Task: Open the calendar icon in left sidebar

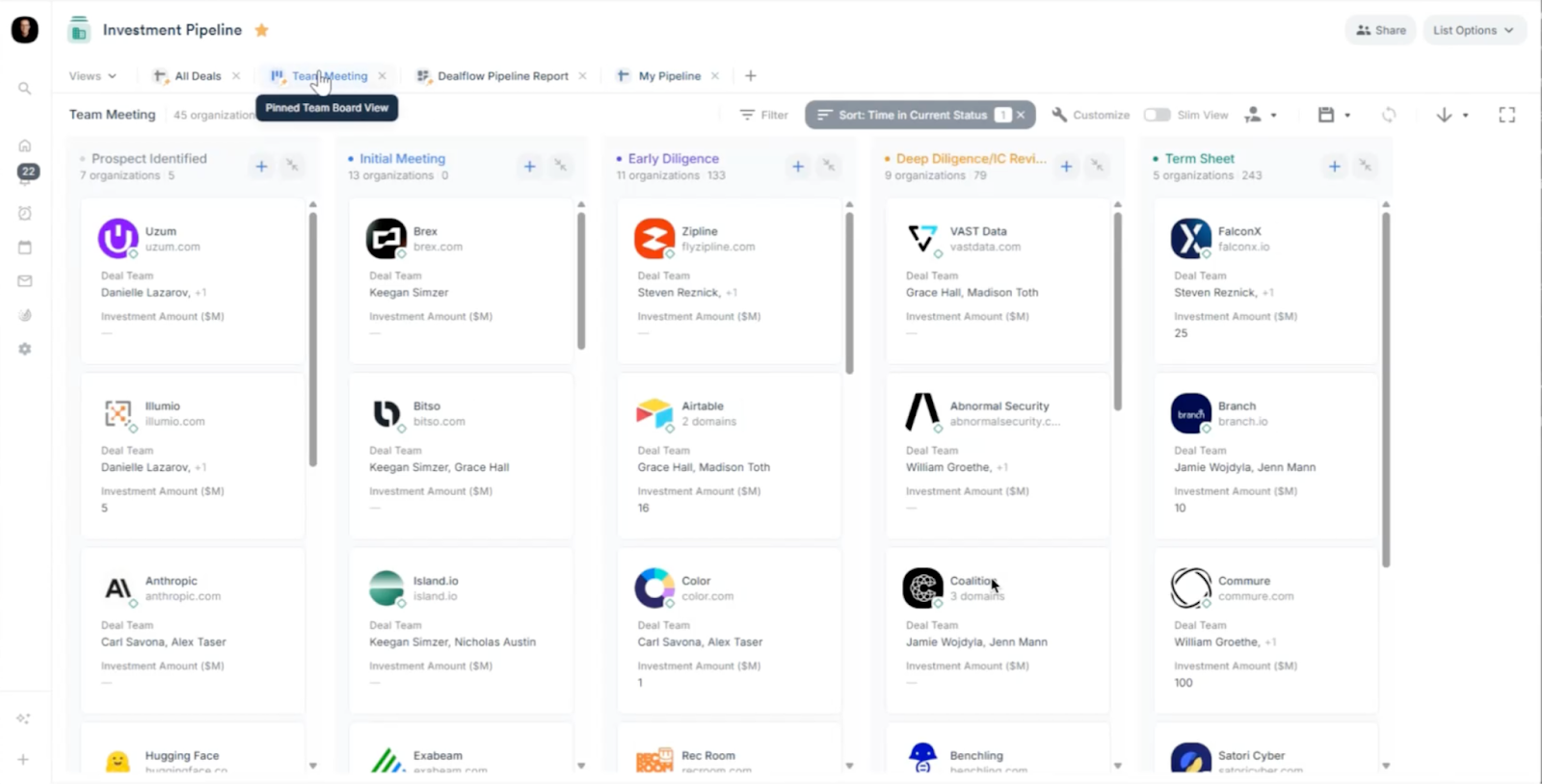Action: pyautogui.click(x=25, y=248)
